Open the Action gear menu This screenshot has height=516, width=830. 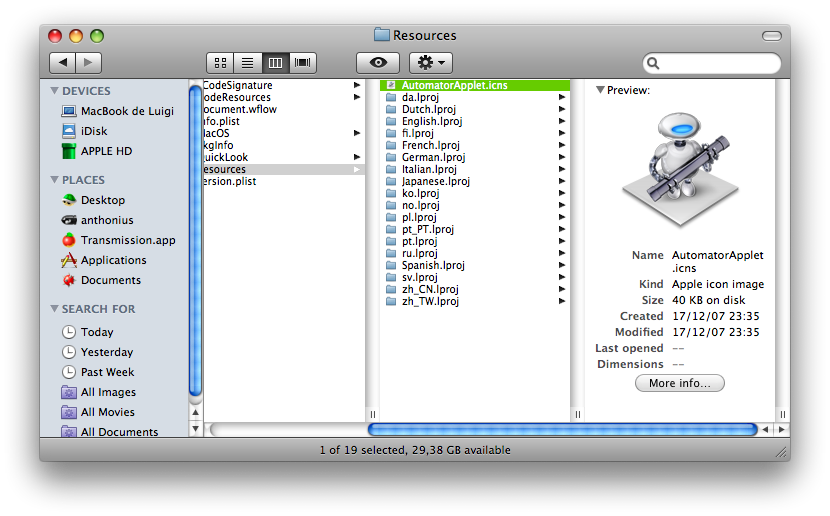pos(431,63)
